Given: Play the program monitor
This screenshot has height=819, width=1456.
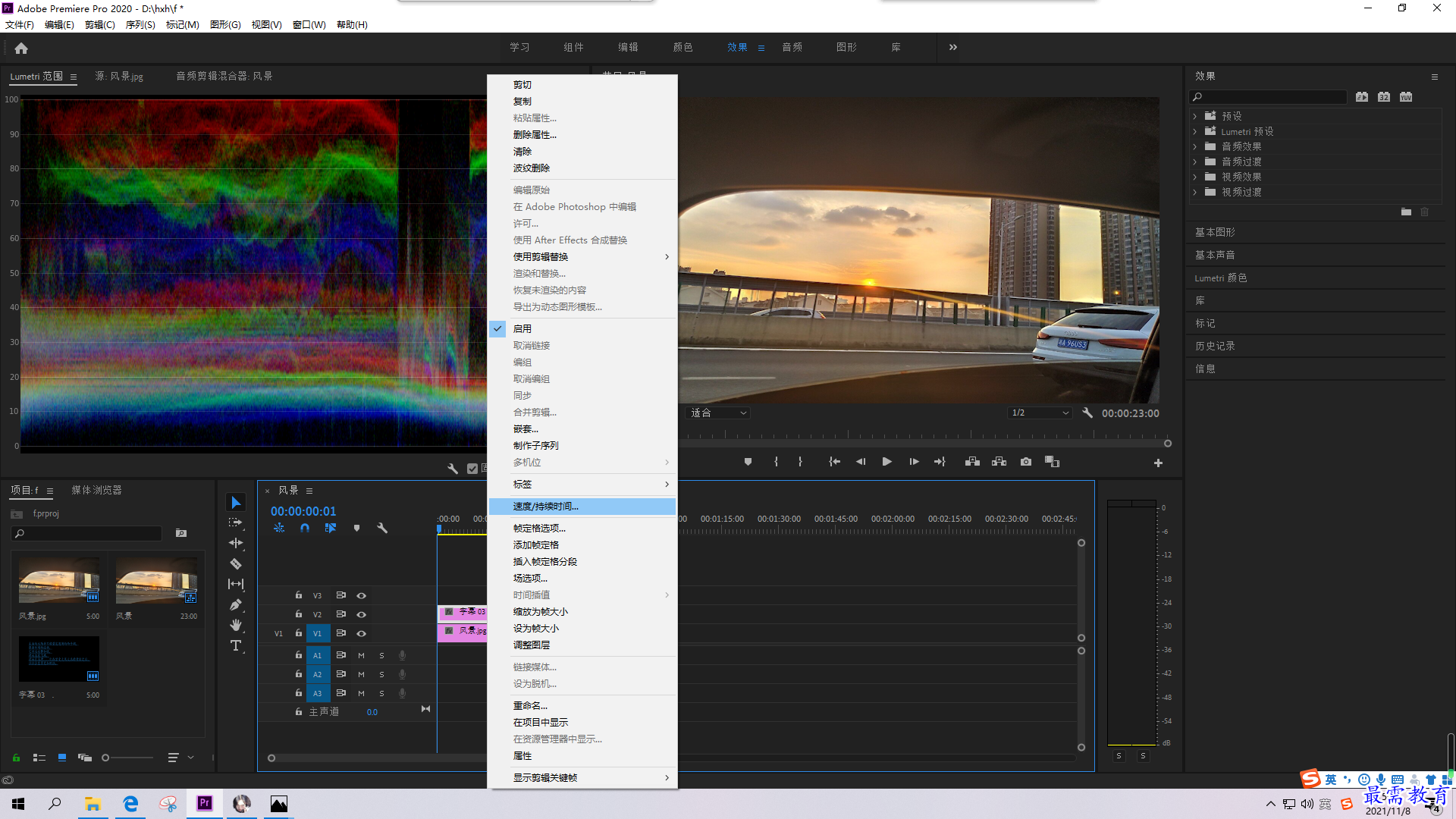Looking at the screenshot, I should 886,462.
